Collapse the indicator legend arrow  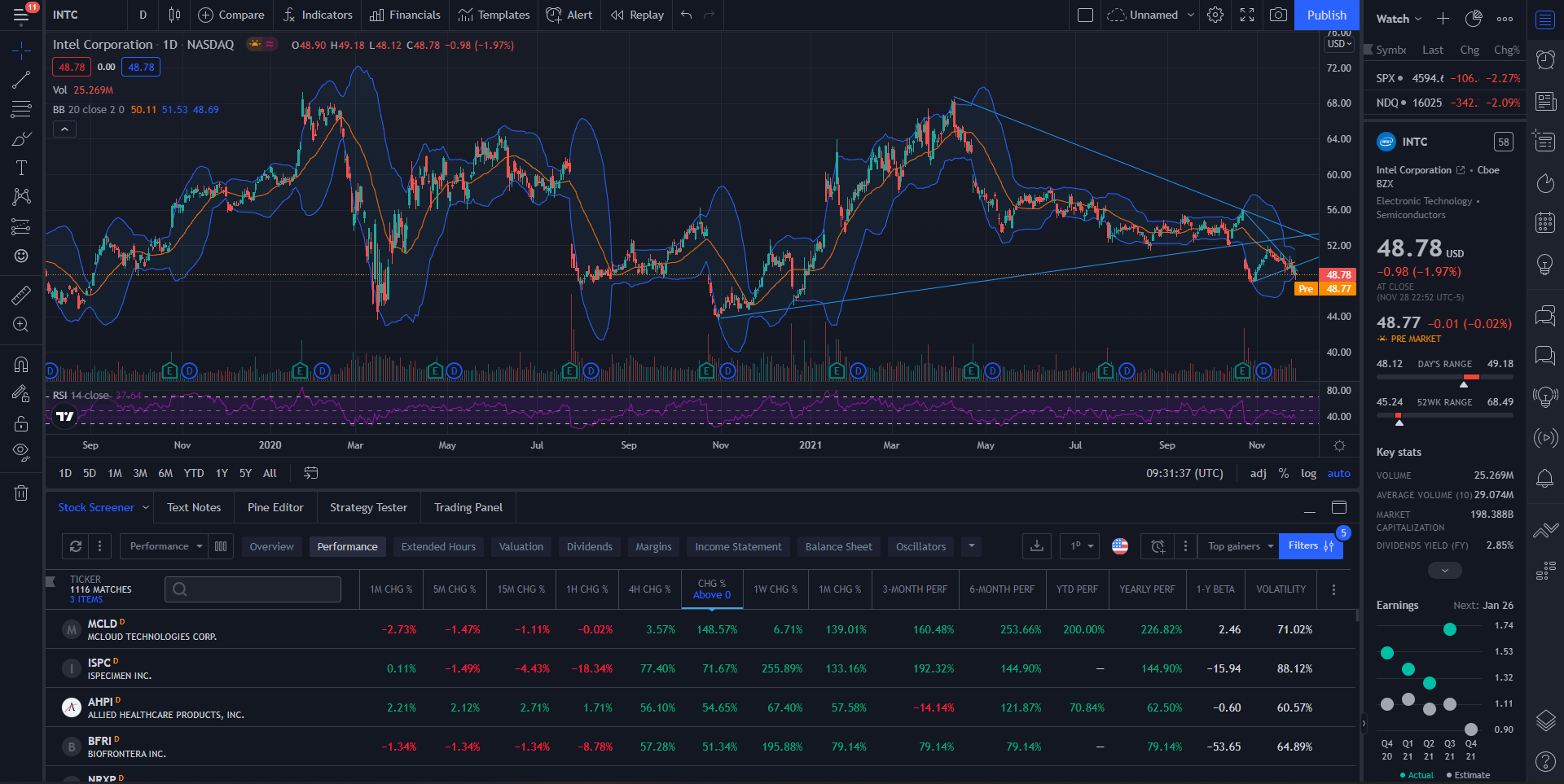click(x=64, y=129)
